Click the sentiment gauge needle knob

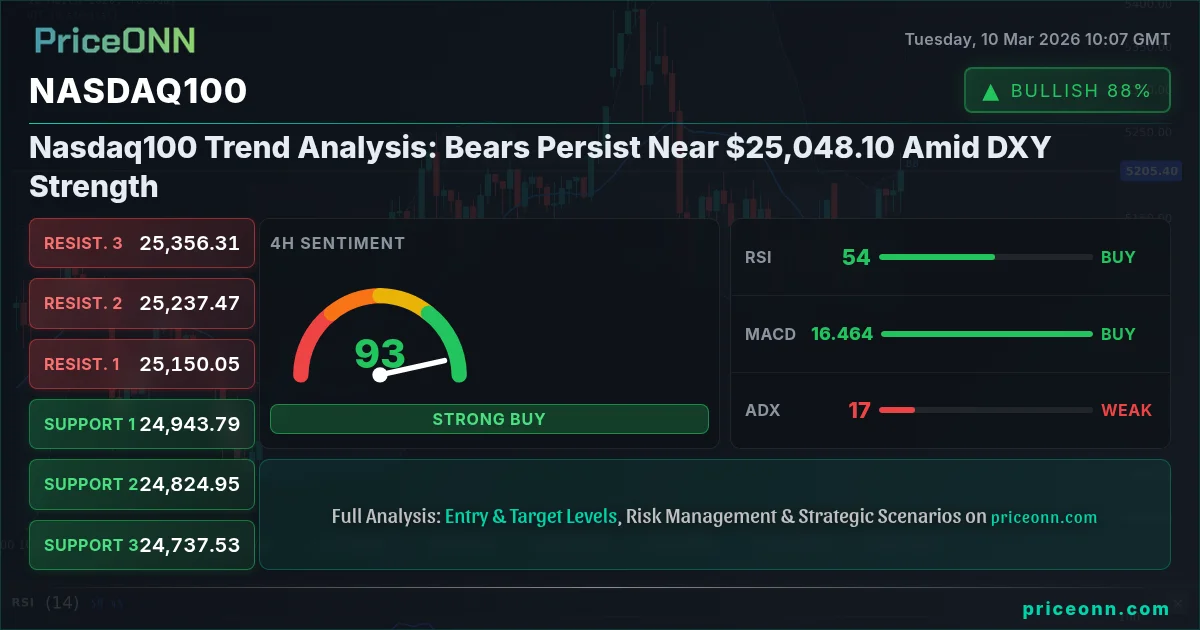click(x=379, y=375)
